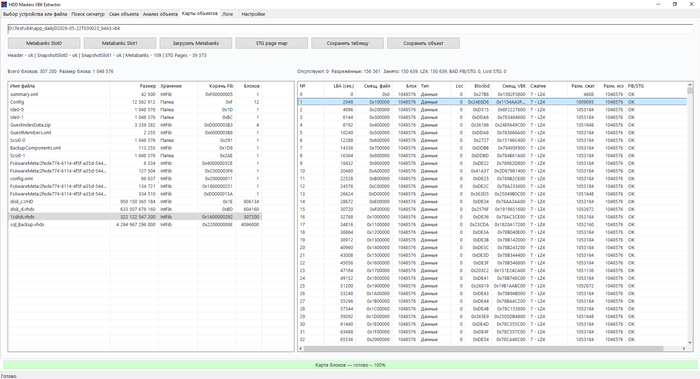Select FsAwareMeta row with size 134 721
The image size is (700, 379).
pyautogui.click(x=135, y=186)
